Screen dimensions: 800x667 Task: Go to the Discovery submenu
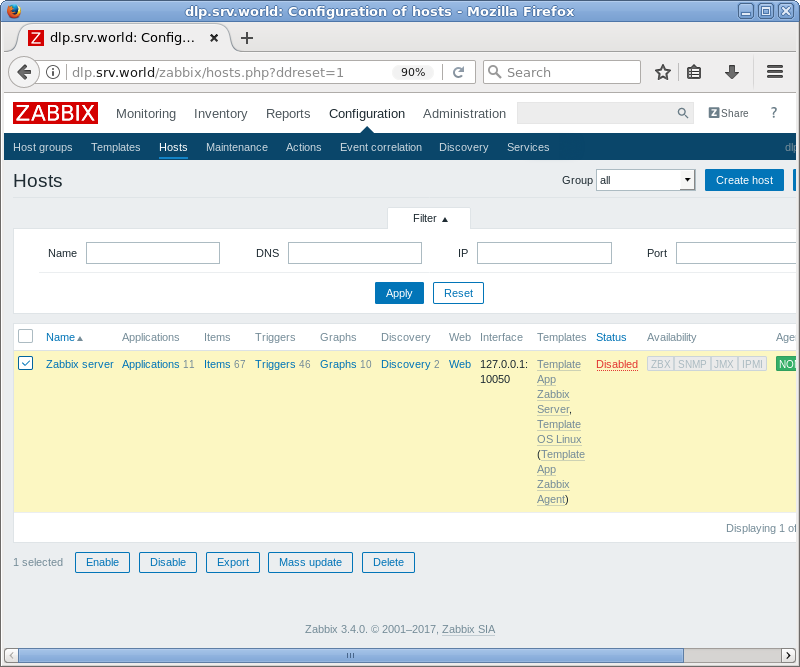click(x=463, y=147)
